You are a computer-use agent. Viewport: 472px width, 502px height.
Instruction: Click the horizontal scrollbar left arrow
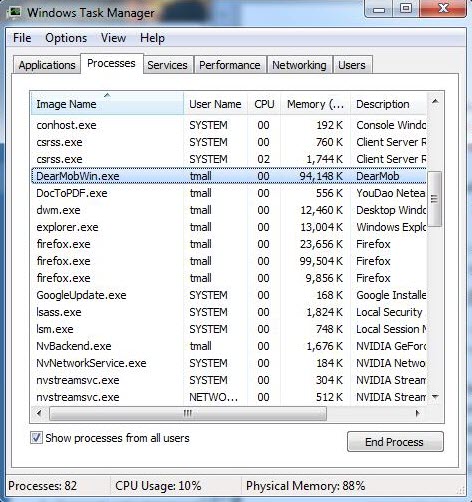(39, 413)
